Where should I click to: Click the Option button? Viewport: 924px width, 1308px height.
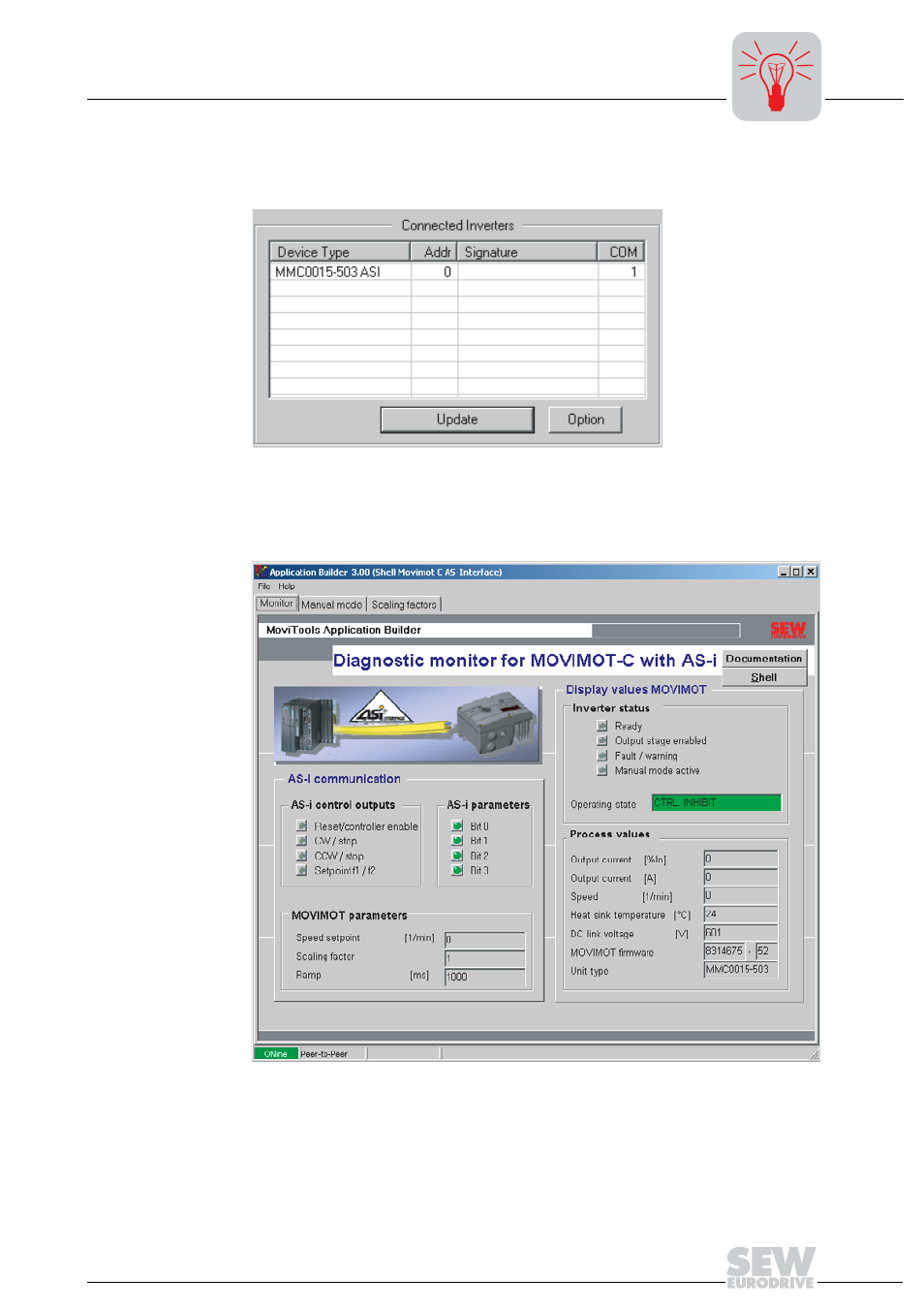585,420
